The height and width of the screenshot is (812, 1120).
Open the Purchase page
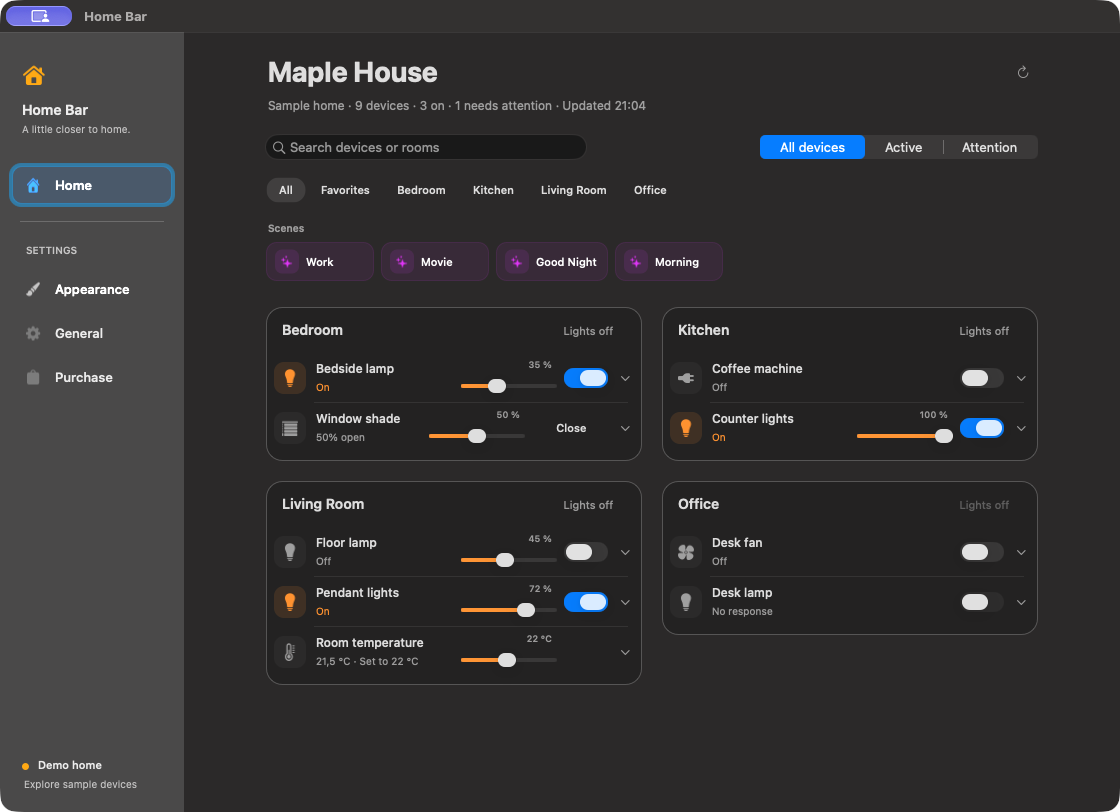point(92,377)
